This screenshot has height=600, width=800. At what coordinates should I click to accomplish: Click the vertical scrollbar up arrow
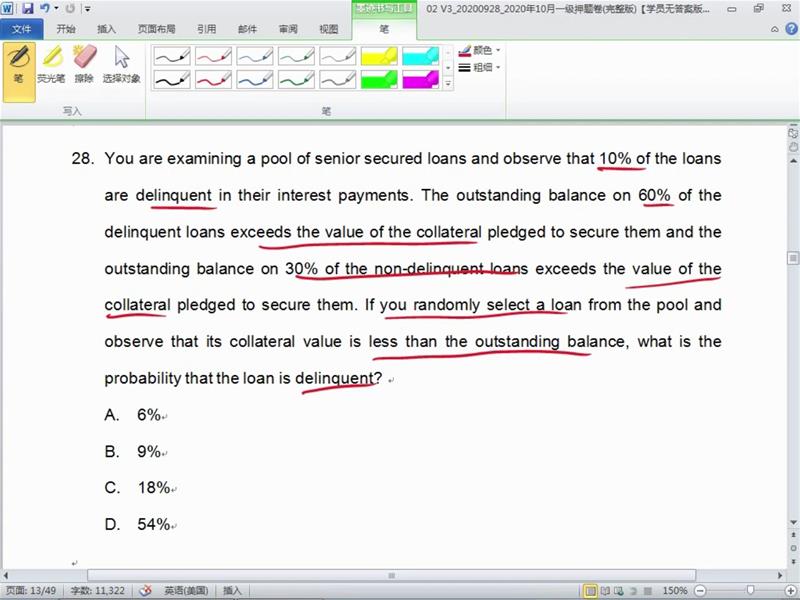(793, 161)
